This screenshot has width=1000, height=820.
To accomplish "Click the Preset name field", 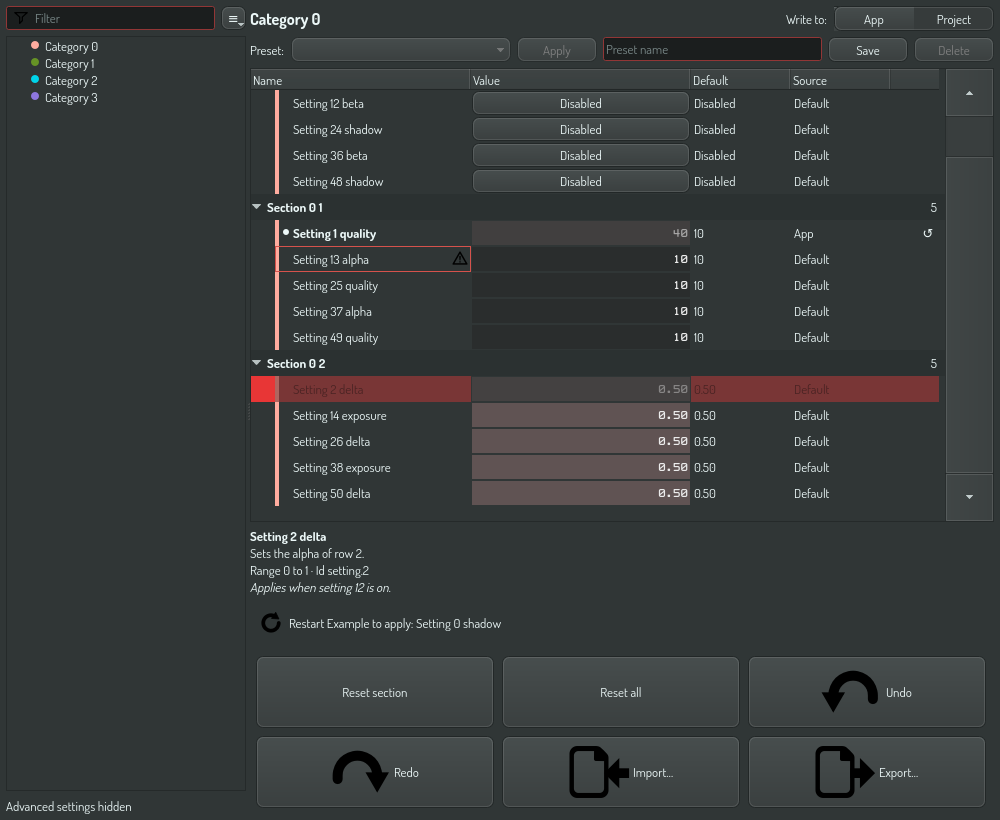I will [712, 49].
